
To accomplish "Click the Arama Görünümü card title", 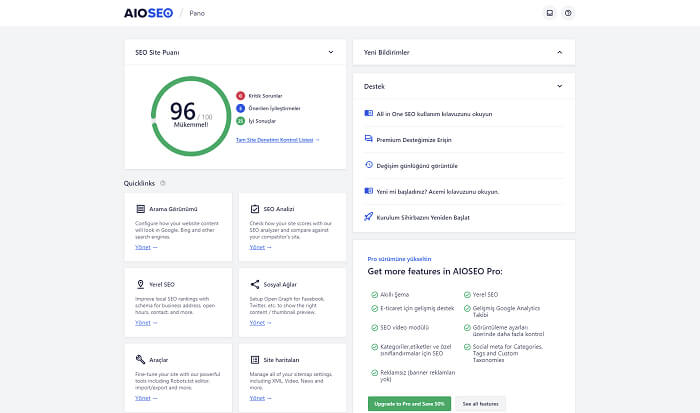I will pos(173,209).
